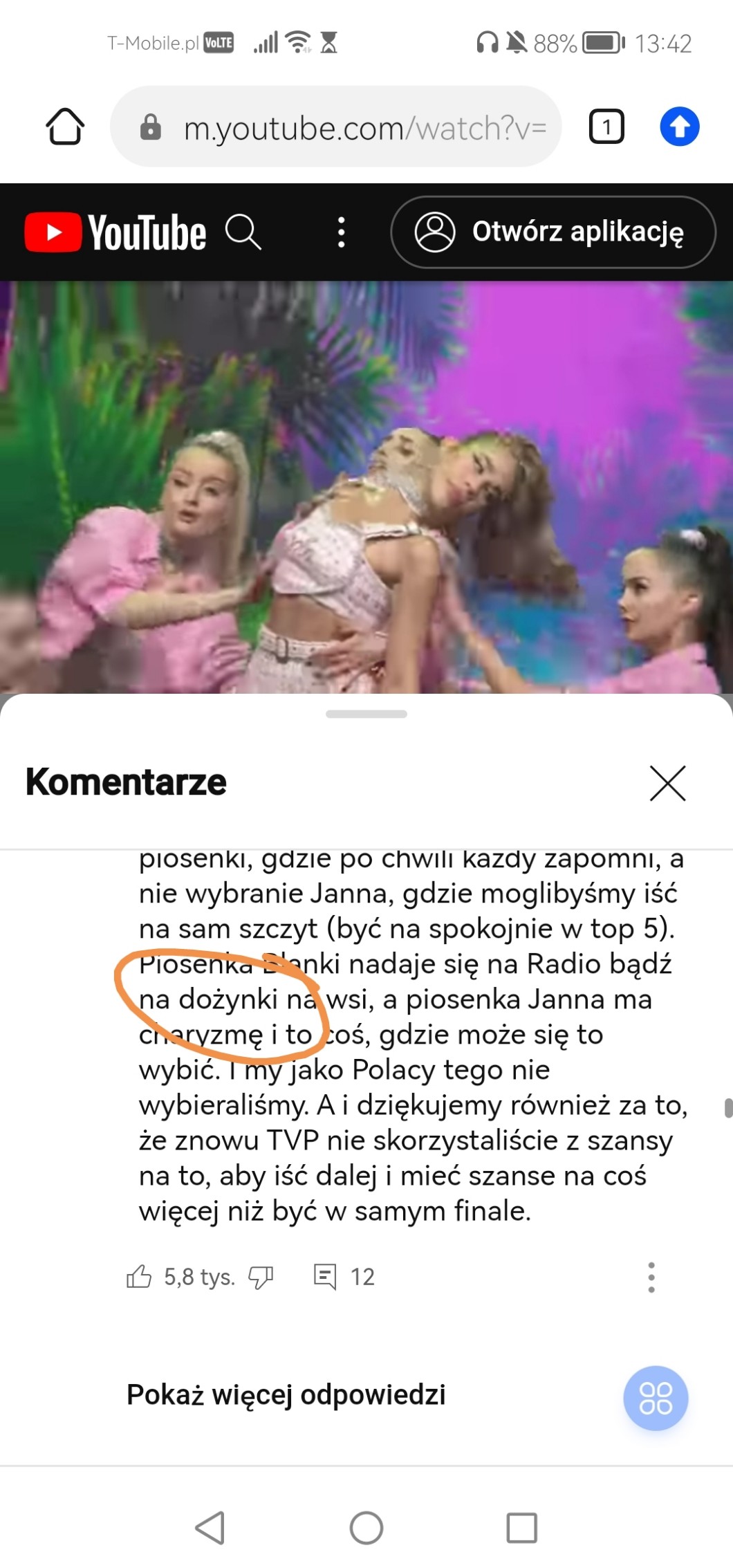Tap the floating four-circles button
Screen dimensions: 733x1568
656,1398
